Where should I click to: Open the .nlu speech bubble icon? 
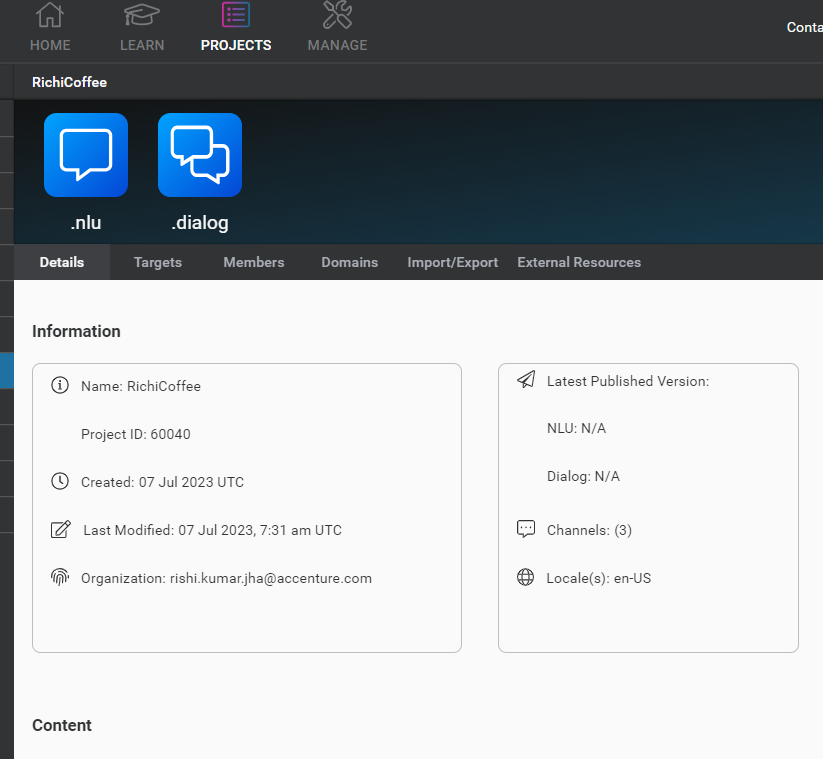pos(86,155)
